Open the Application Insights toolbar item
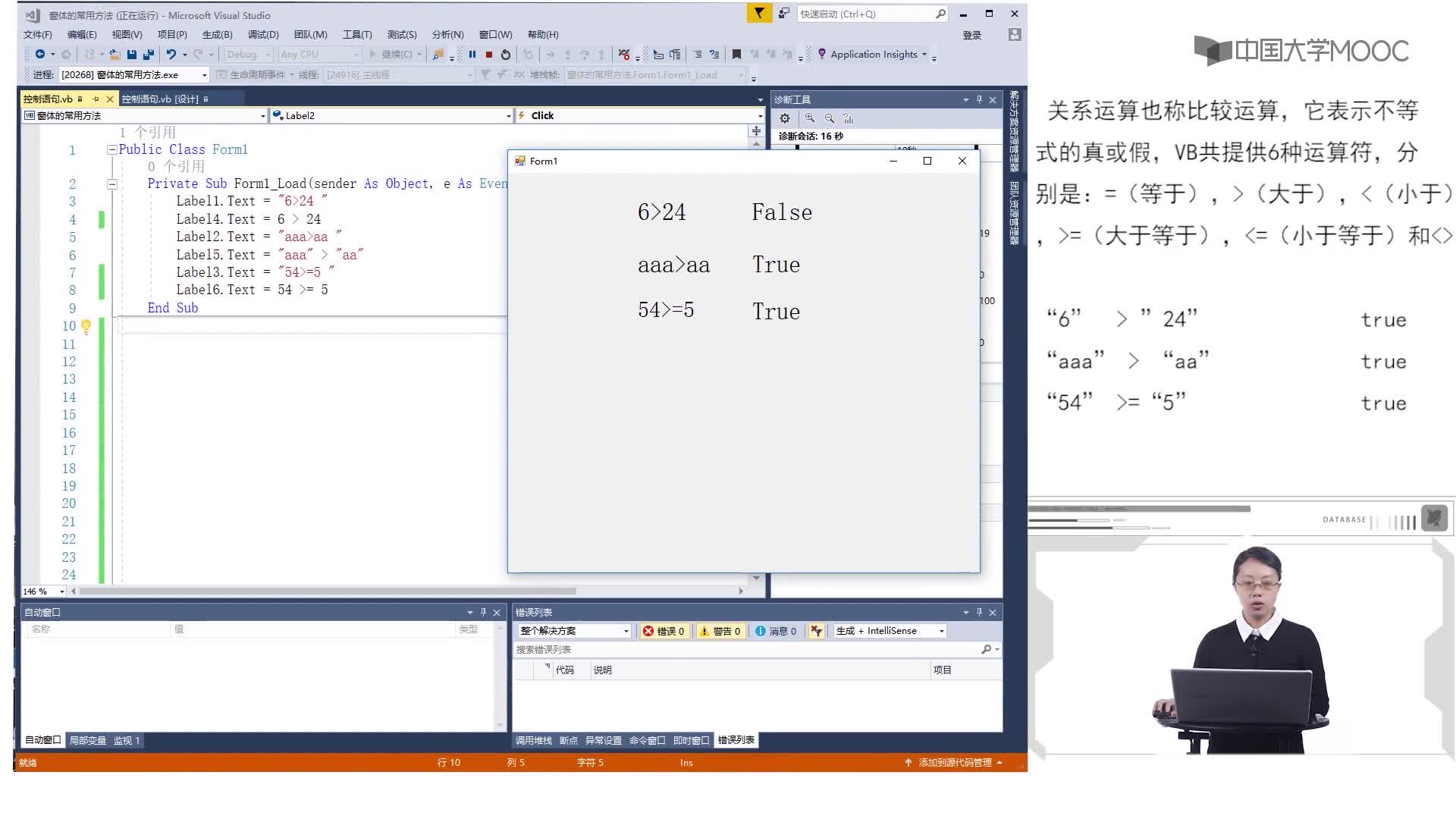Viewport: 1456px width, 819px height. click(x=872, y=55)
